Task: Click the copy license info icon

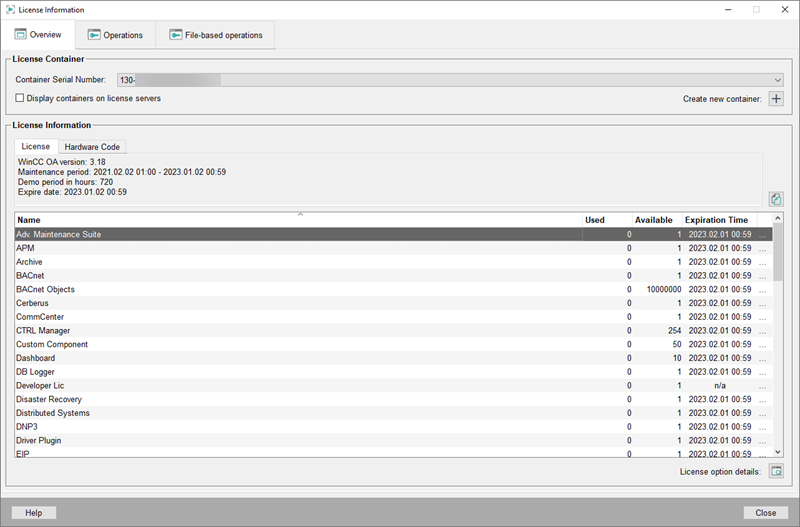Action: [x=776, y=199]
